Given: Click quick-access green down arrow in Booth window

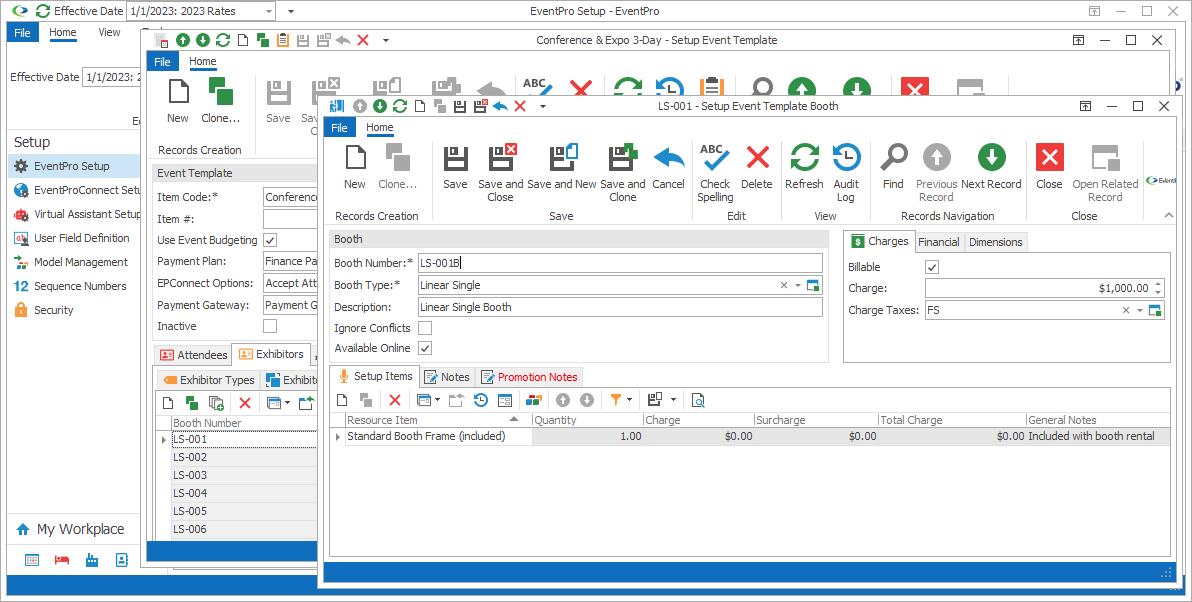Looking at the screenshot, I should tap(380, 106).
